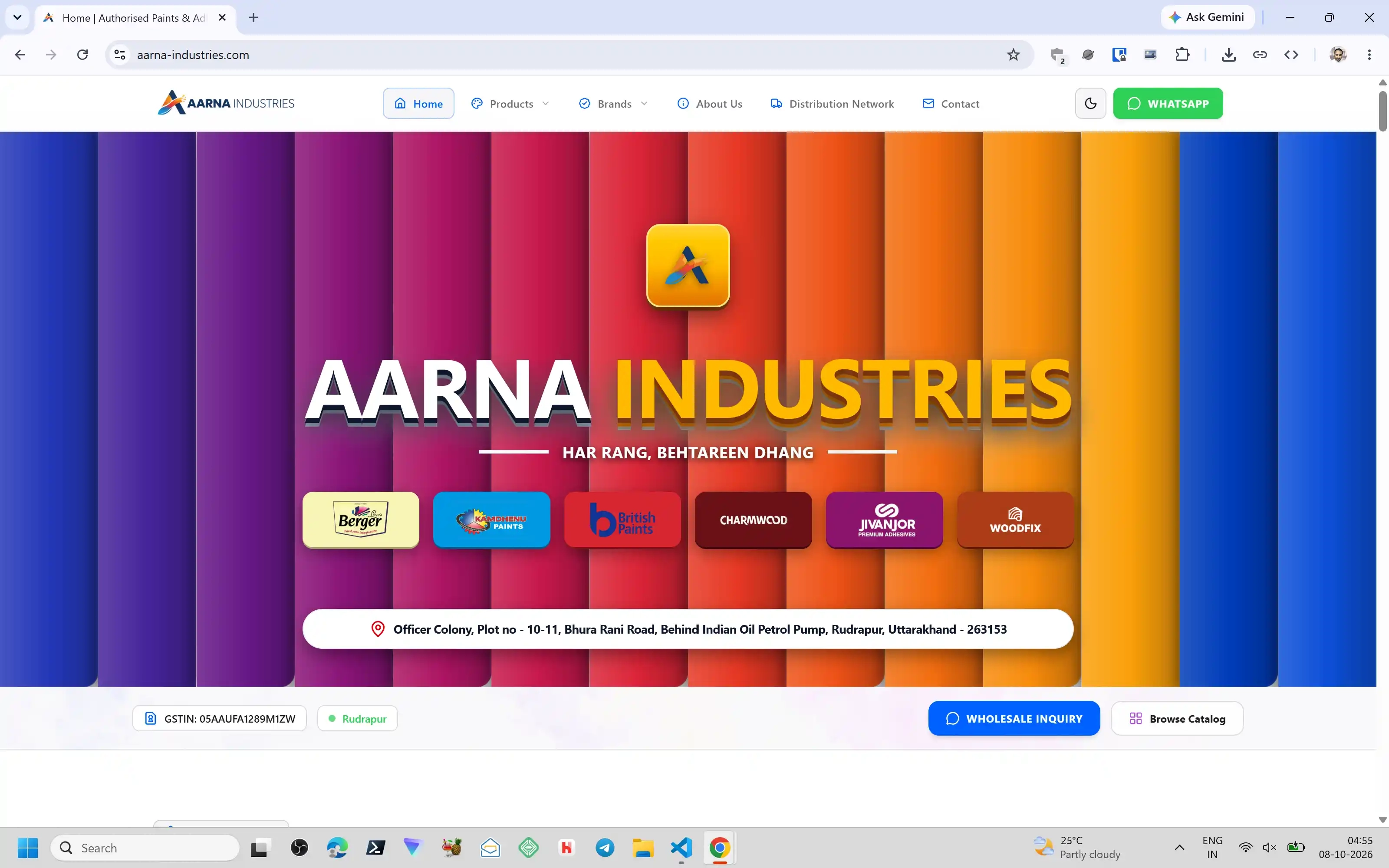
Task: Select the British Paints brand card
Action: point(622,519)
